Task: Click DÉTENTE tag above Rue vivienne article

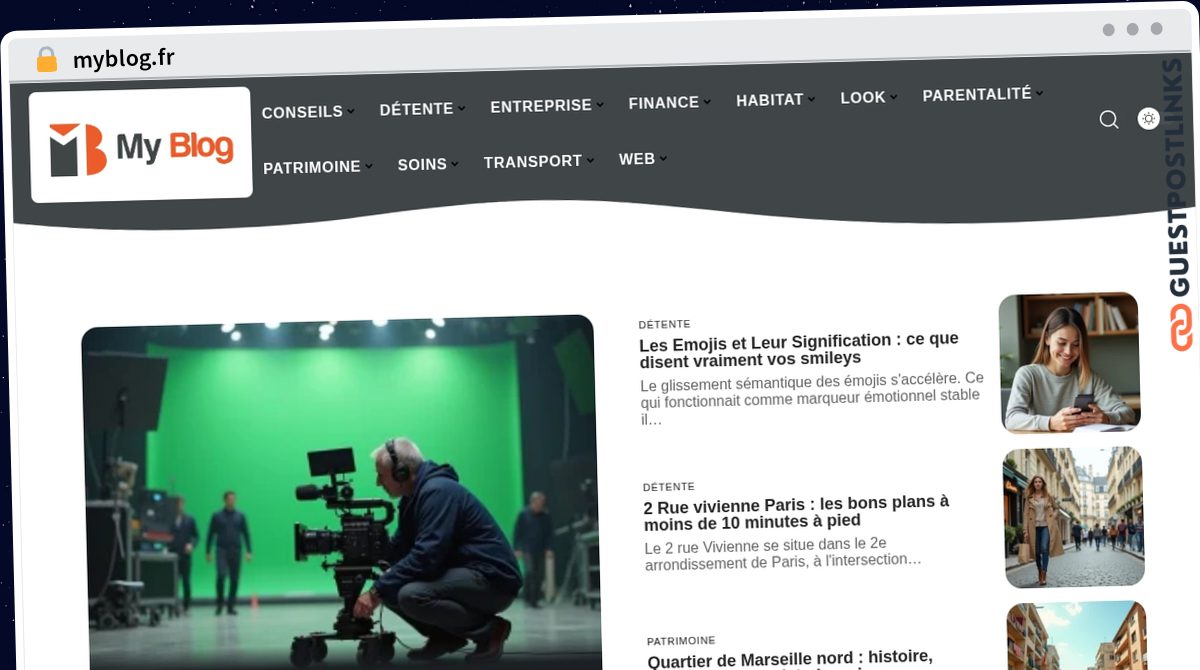Action: tap(669, 487)
